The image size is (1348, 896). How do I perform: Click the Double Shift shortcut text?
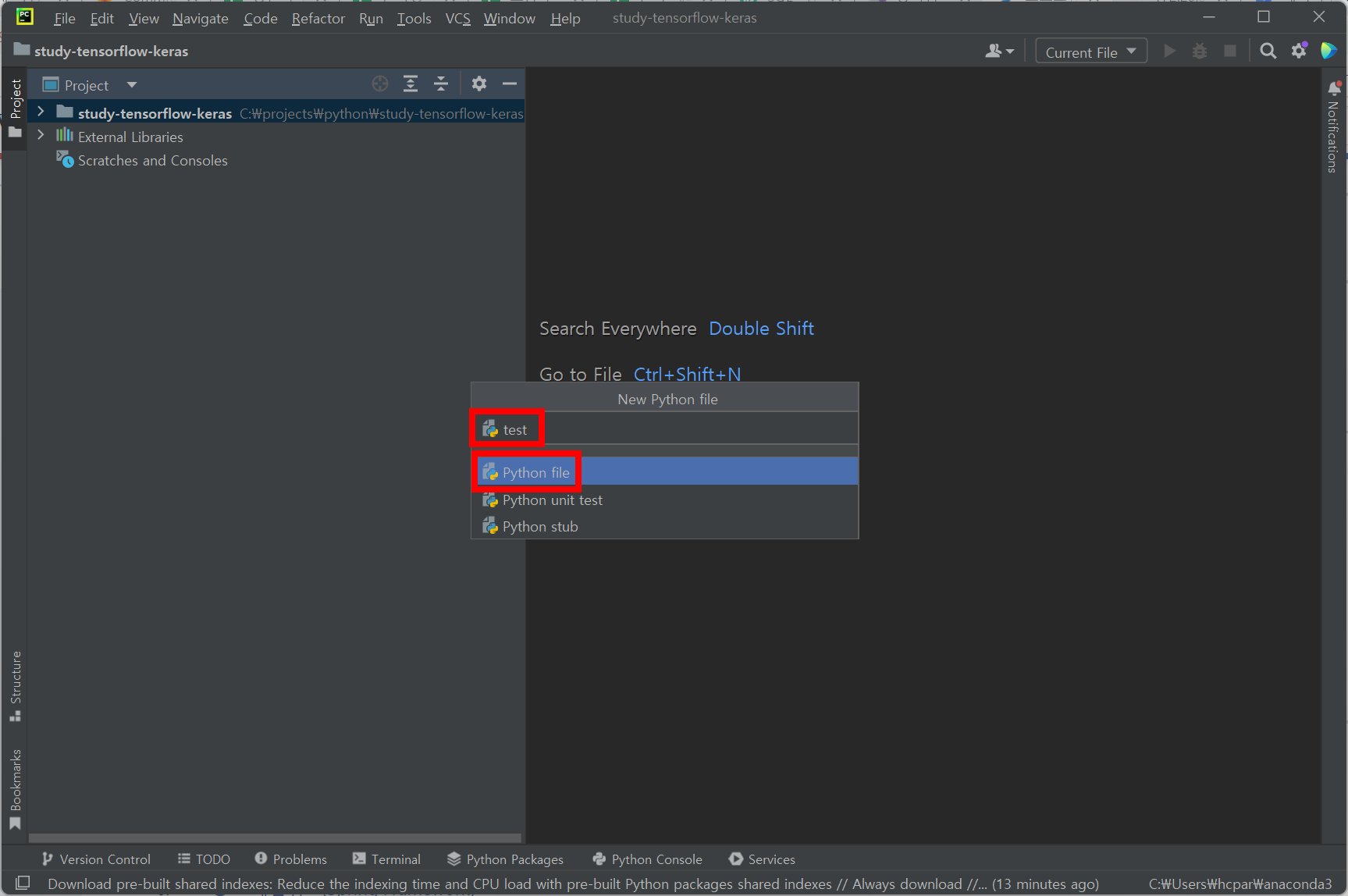point(761,328)
